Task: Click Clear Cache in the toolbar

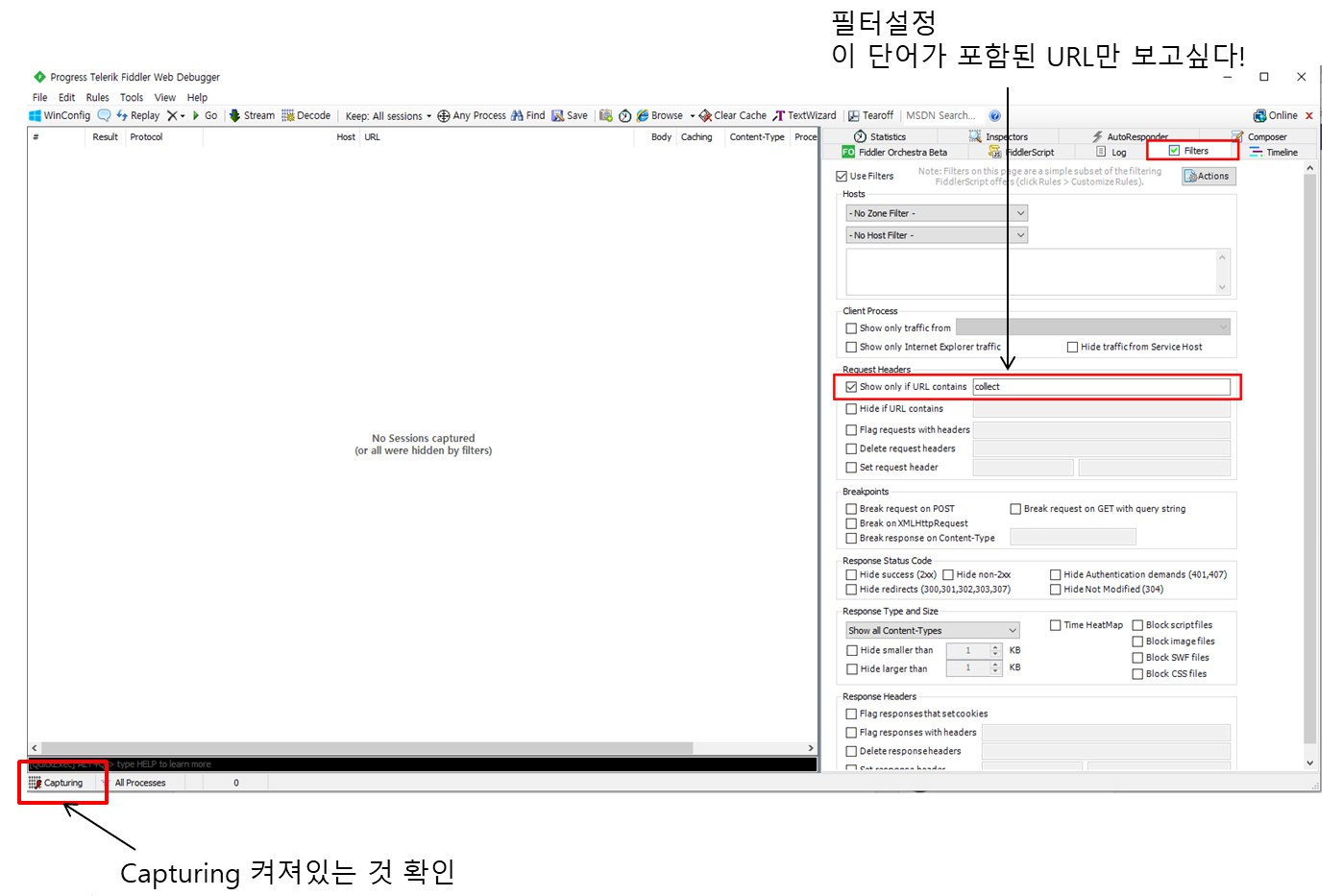Action: point(733,115)
